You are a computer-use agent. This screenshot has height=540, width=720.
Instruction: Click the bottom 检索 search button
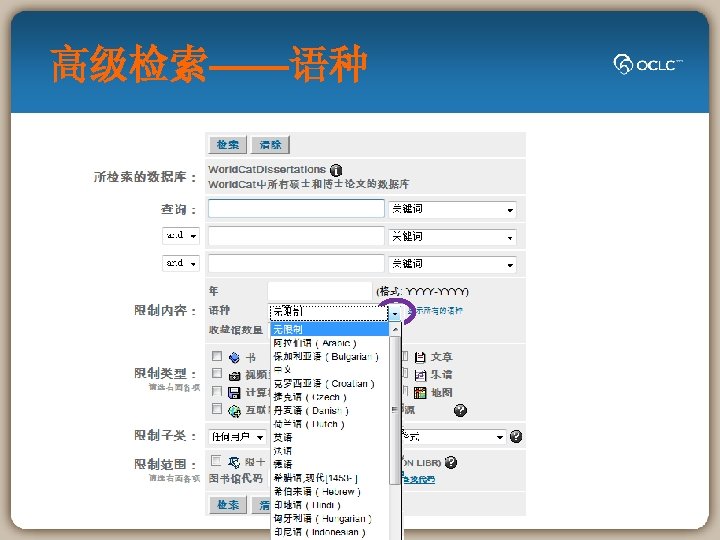click(x=228, y=505)
